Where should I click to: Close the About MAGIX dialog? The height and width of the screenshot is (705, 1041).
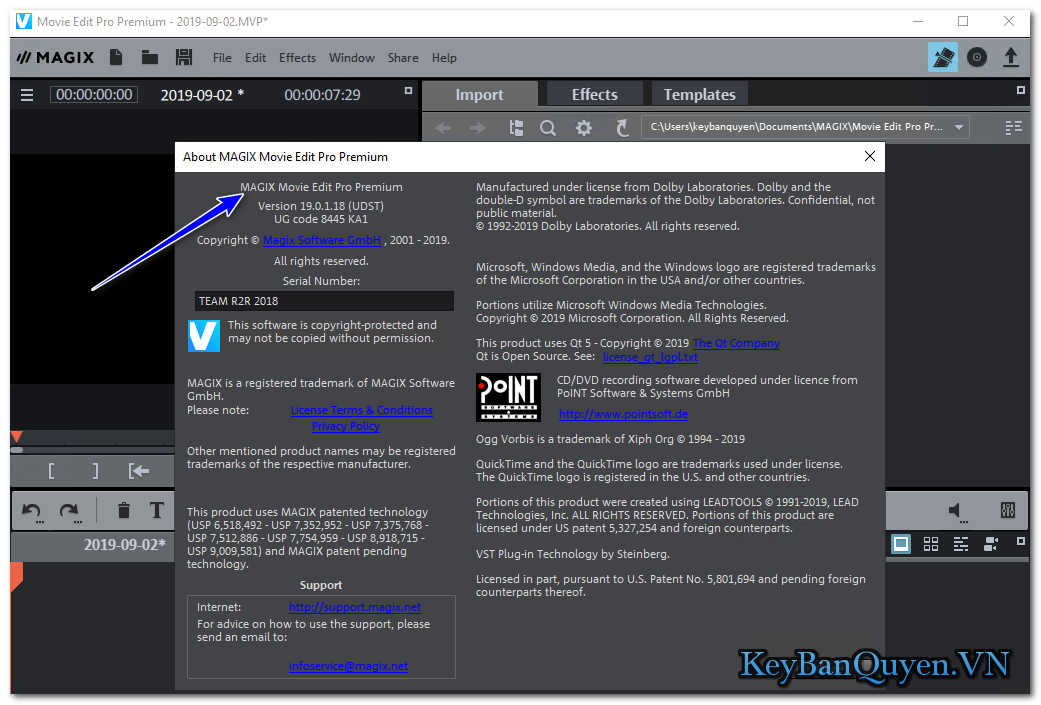click(870, 156)
